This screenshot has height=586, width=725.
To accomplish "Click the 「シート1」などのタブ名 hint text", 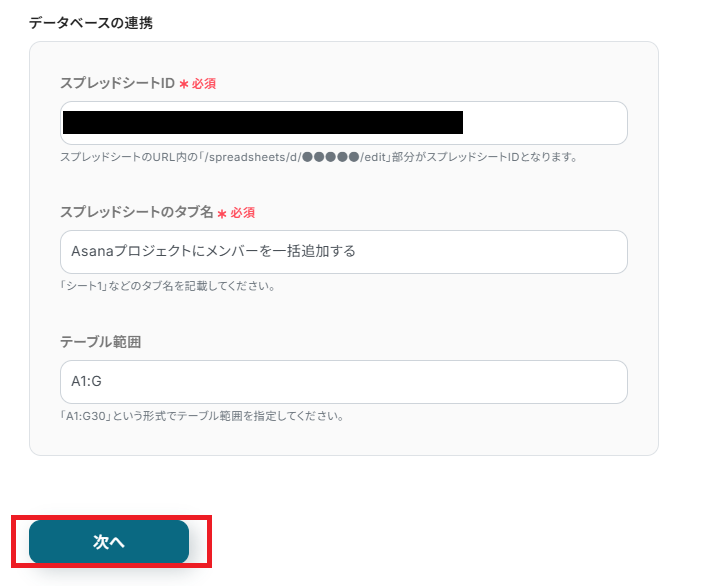I will 167,286.
